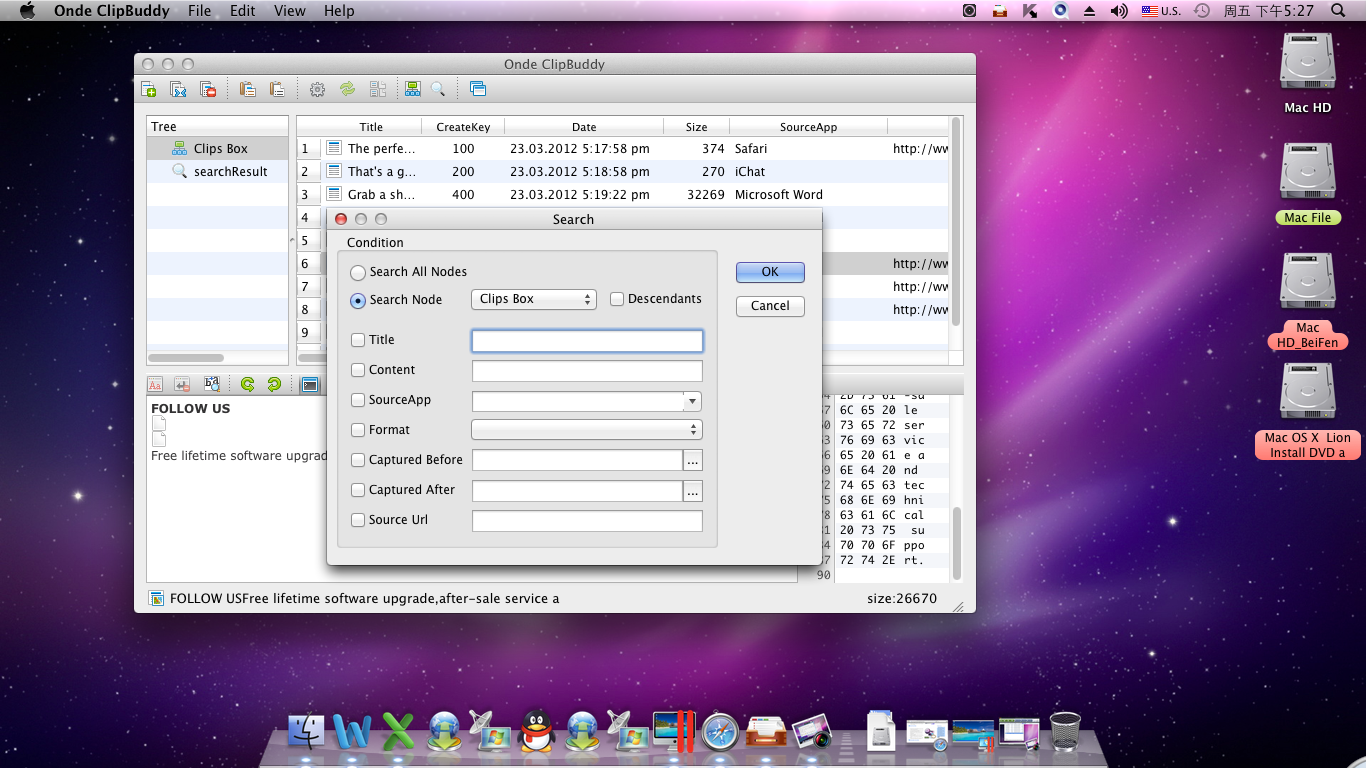This screenshot has width=1366, height=768.
Task: Check the SourceApp condition checkbox
Action: (x=358, y=400)
